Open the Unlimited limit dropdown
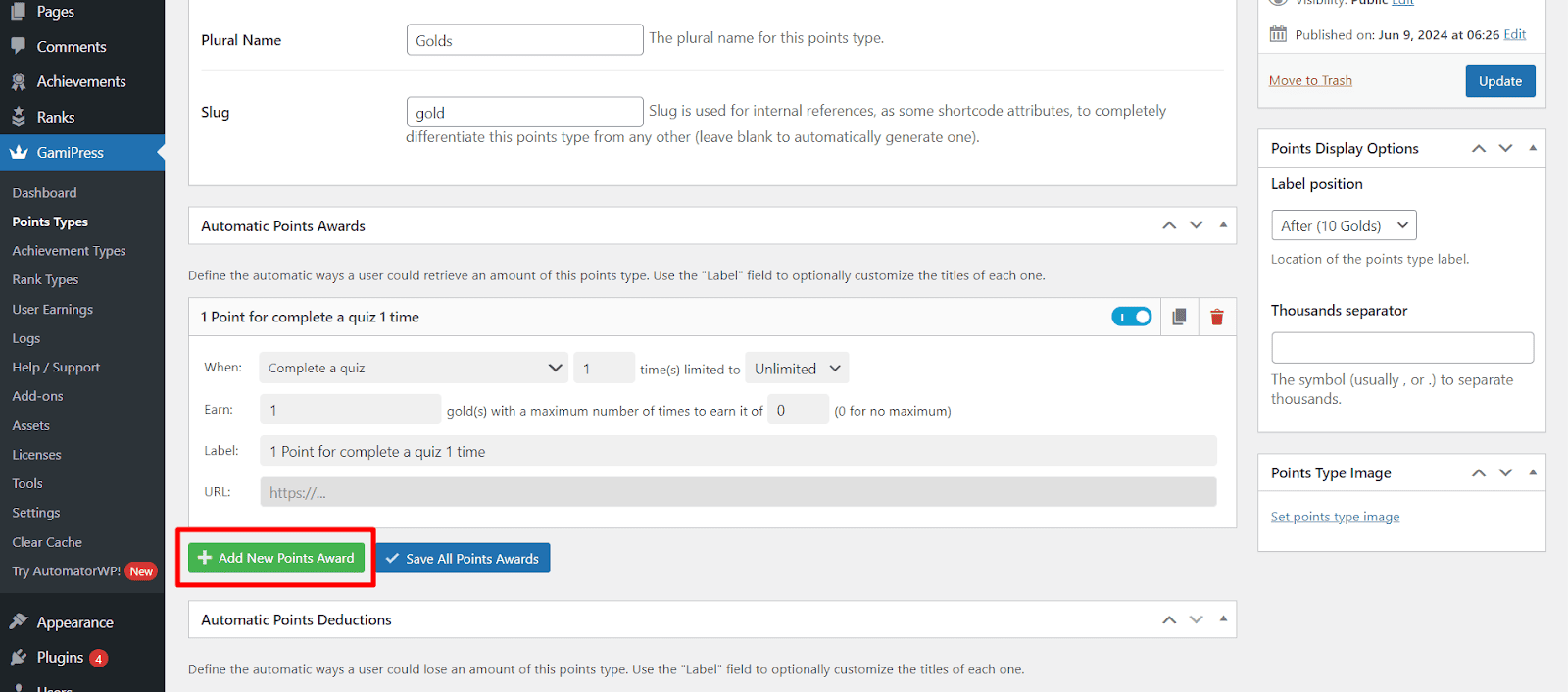The image size is (1568, 692). pyautogui.click(x=797, y=369)
